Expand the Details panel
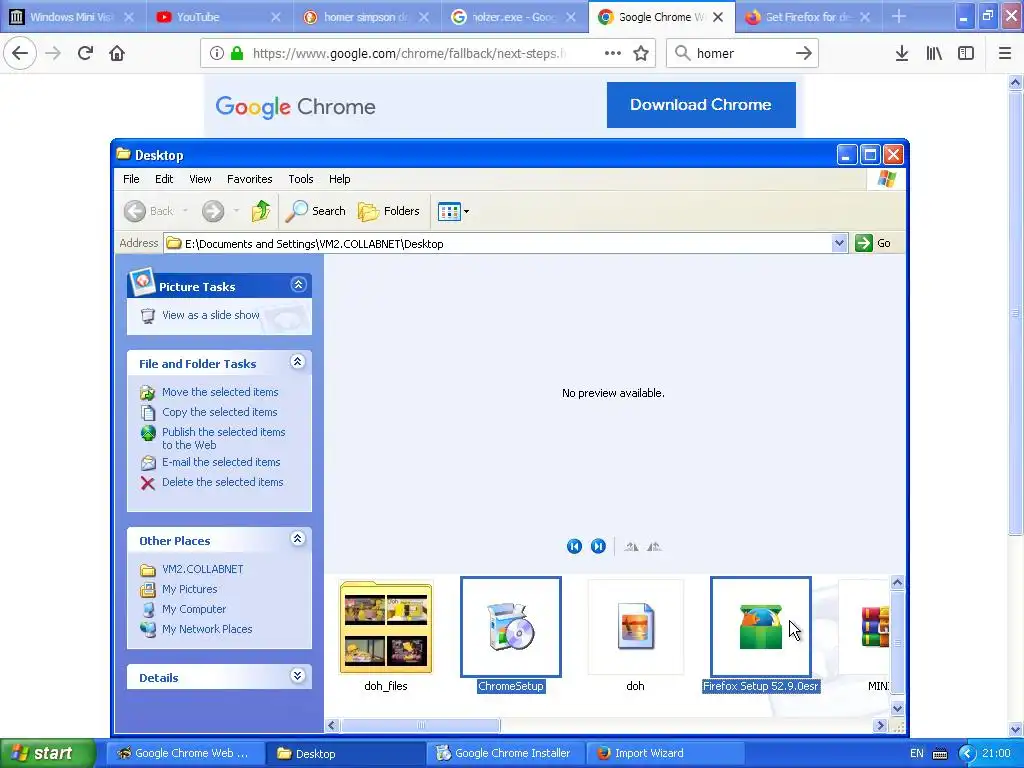The height and width of the screenshot is (768, 1024). tap(298, 676)
